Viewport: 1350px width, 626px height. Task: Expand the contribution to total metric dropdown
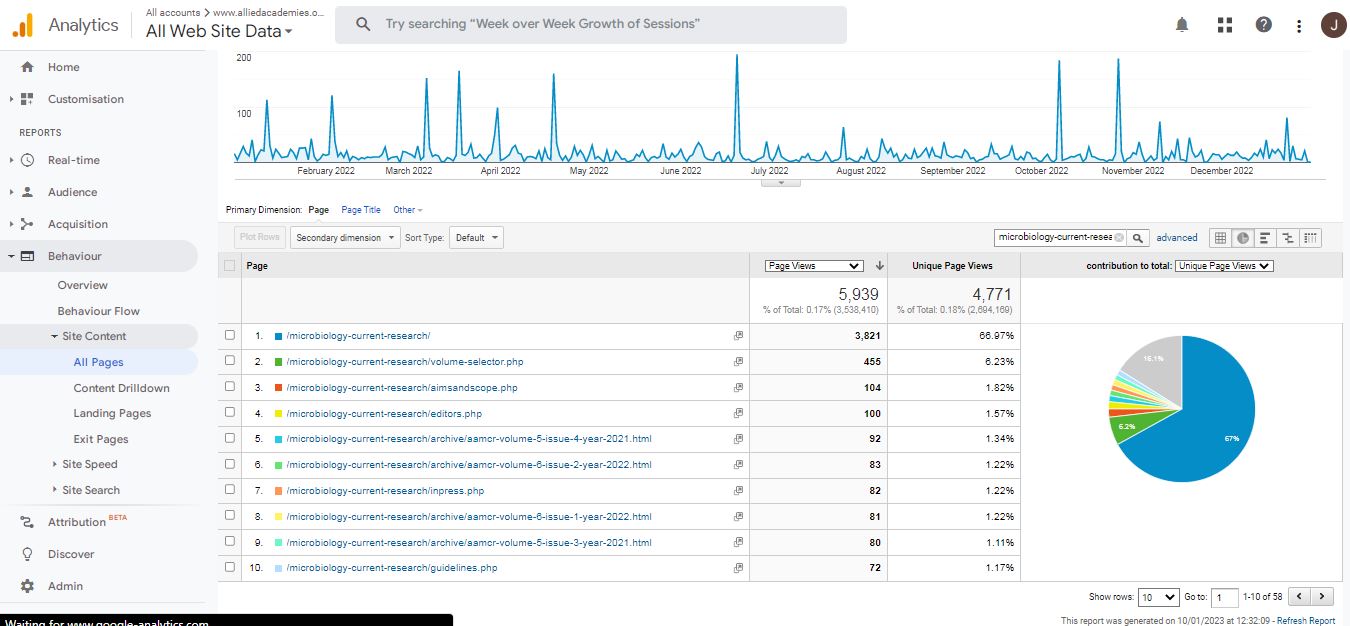coord(1223,266)
